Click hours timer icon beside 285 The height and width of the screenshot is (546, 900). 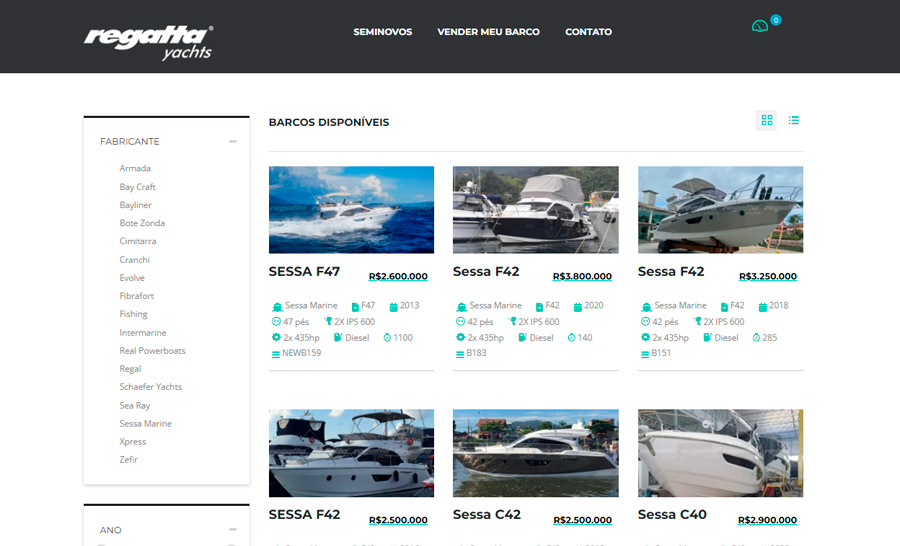coord(756,338)
